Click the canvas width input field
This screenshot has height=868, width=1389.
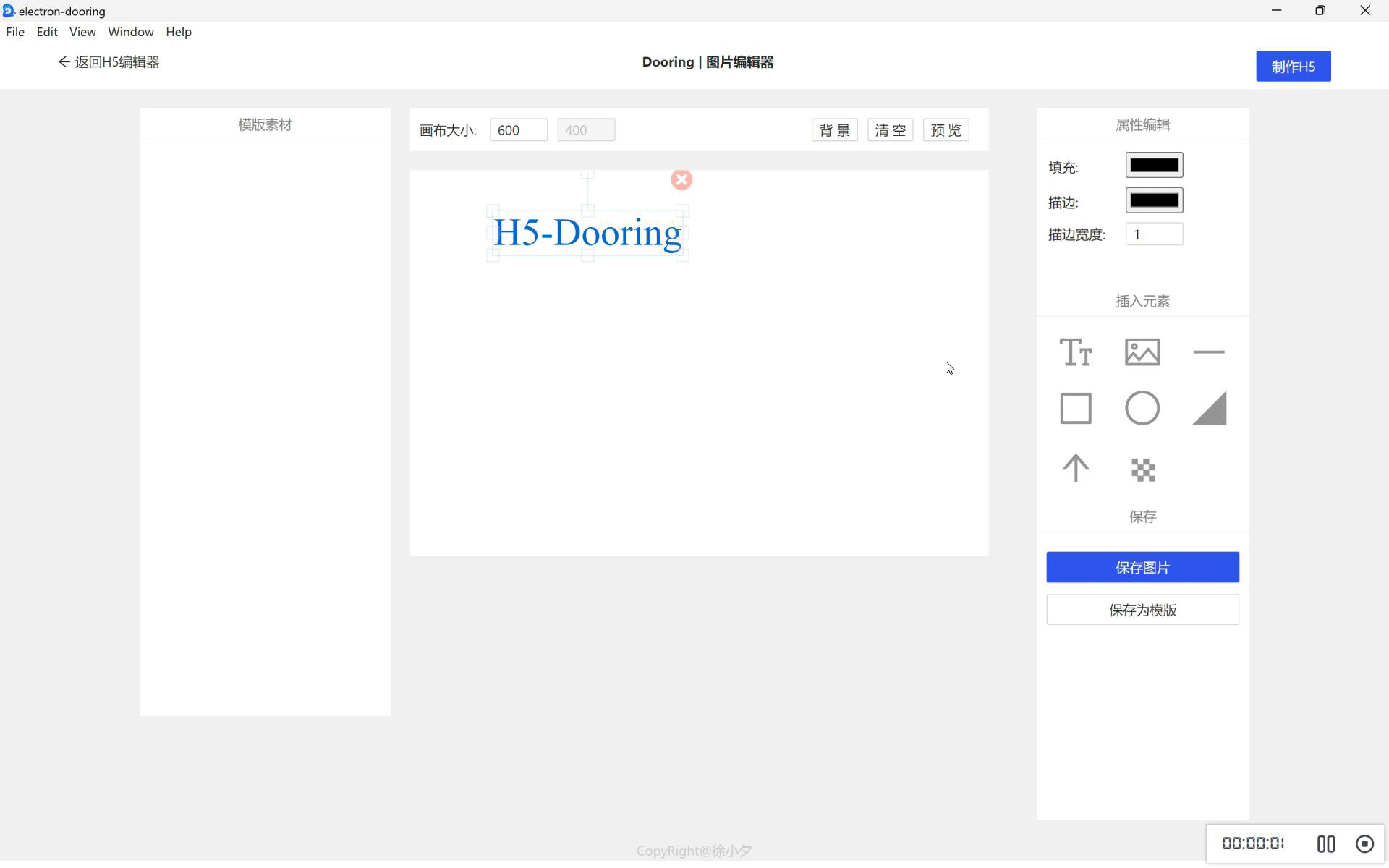pos(518,130)
